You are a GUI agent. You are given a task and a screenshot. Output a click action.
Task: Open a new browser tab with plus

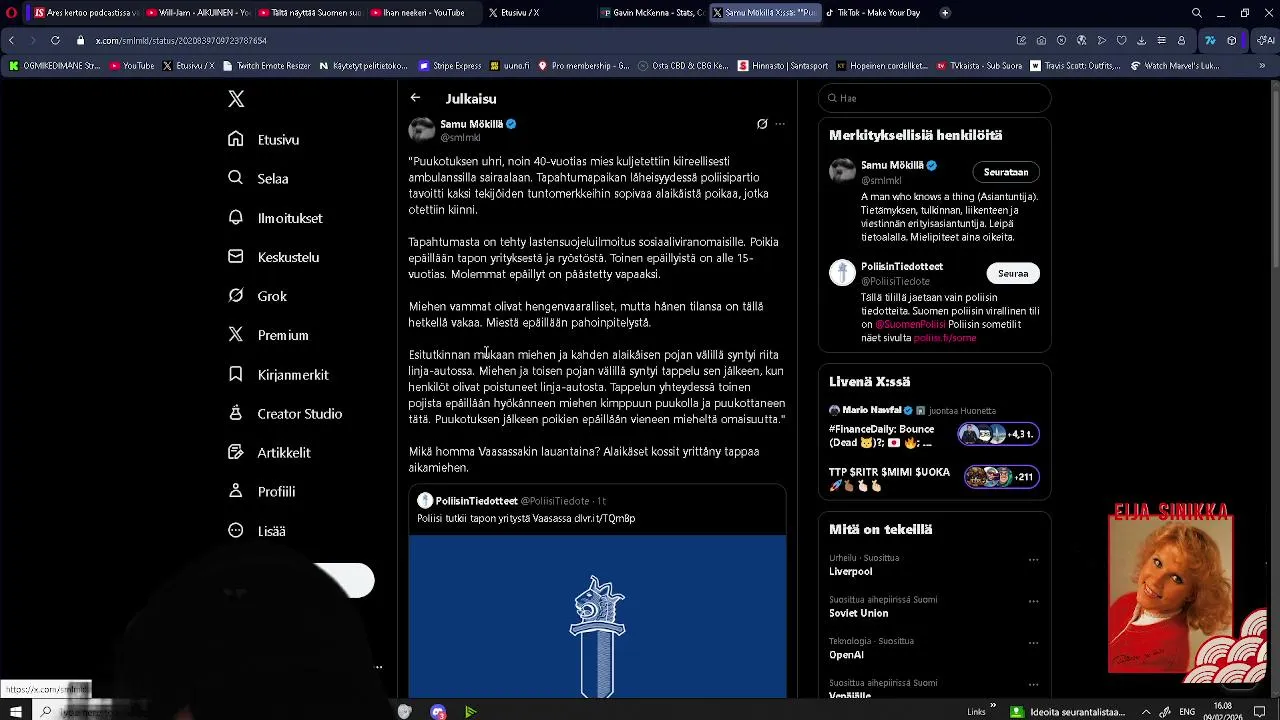click(x=945, y=13)
